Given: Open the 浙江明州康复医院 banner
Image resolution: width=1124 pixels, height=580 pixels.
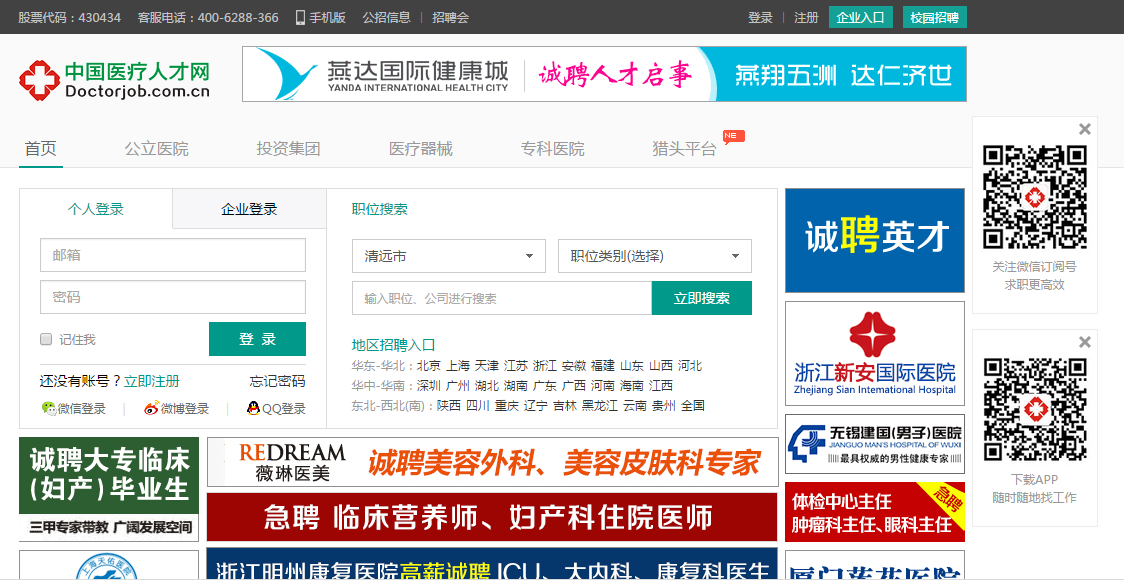Looking at the screenshot, I should pos(492,564).
